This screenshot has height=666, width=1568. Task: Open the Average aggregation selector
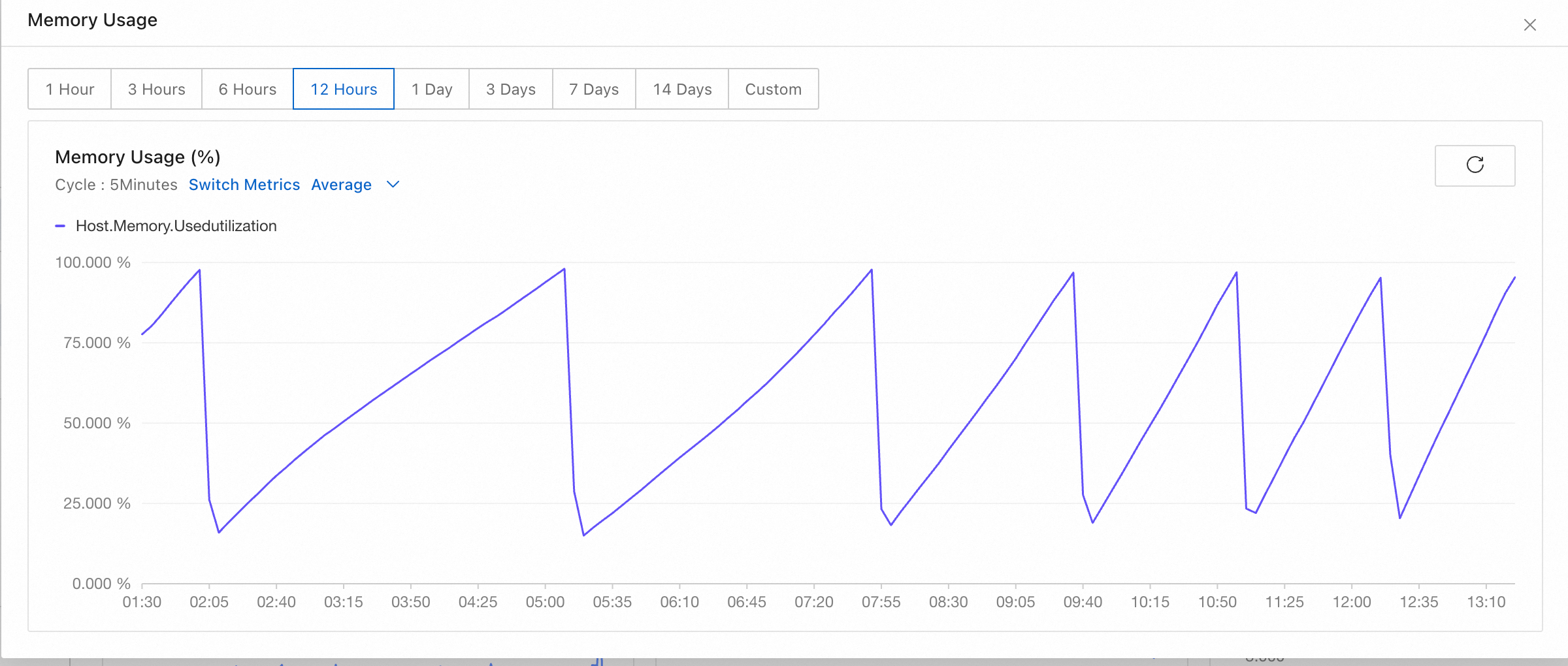coord(341,185)
